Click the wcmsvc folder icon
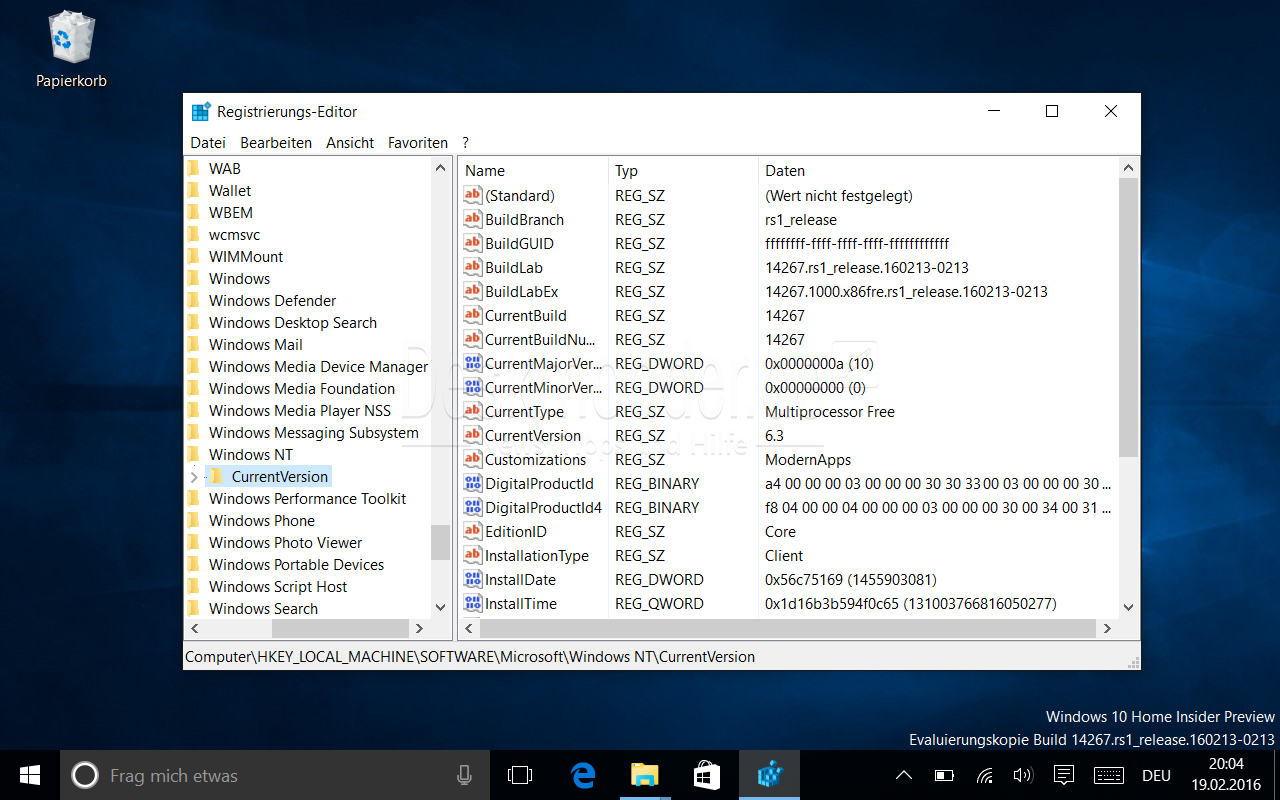1280x800 pixels. coord(193,235)
